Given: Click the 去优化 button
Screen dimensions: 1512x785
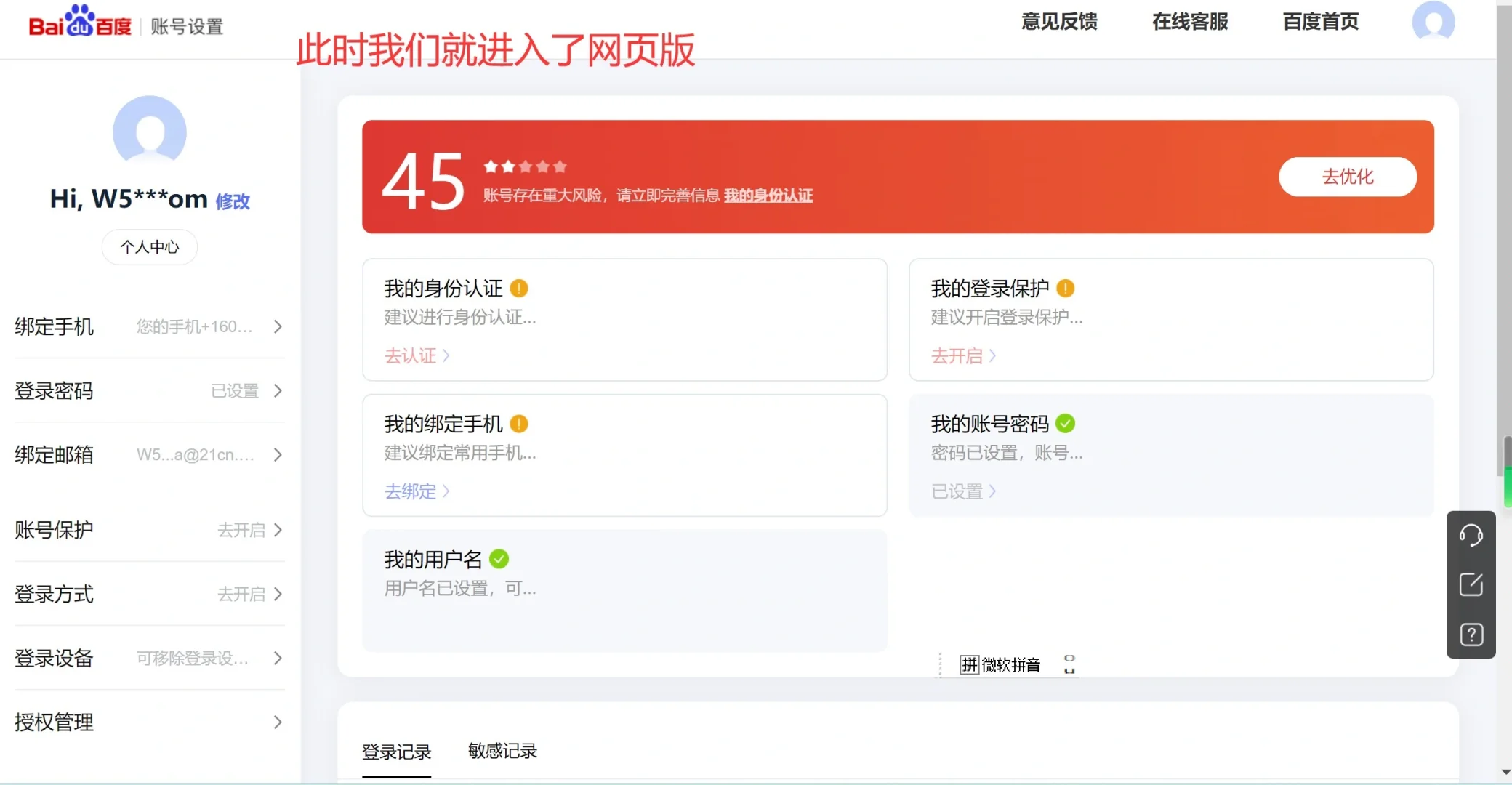Looking at the screenshot, I should coord(1347,177).
